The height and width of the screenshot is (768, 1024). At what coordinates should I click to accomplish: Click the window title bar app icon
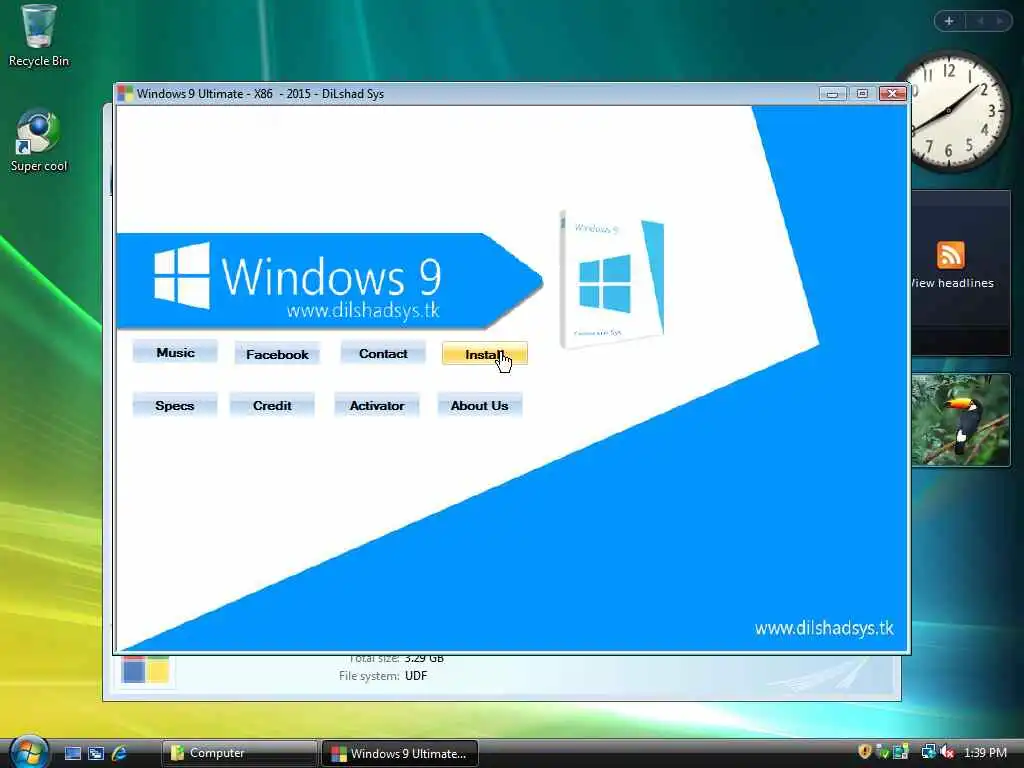125,93
